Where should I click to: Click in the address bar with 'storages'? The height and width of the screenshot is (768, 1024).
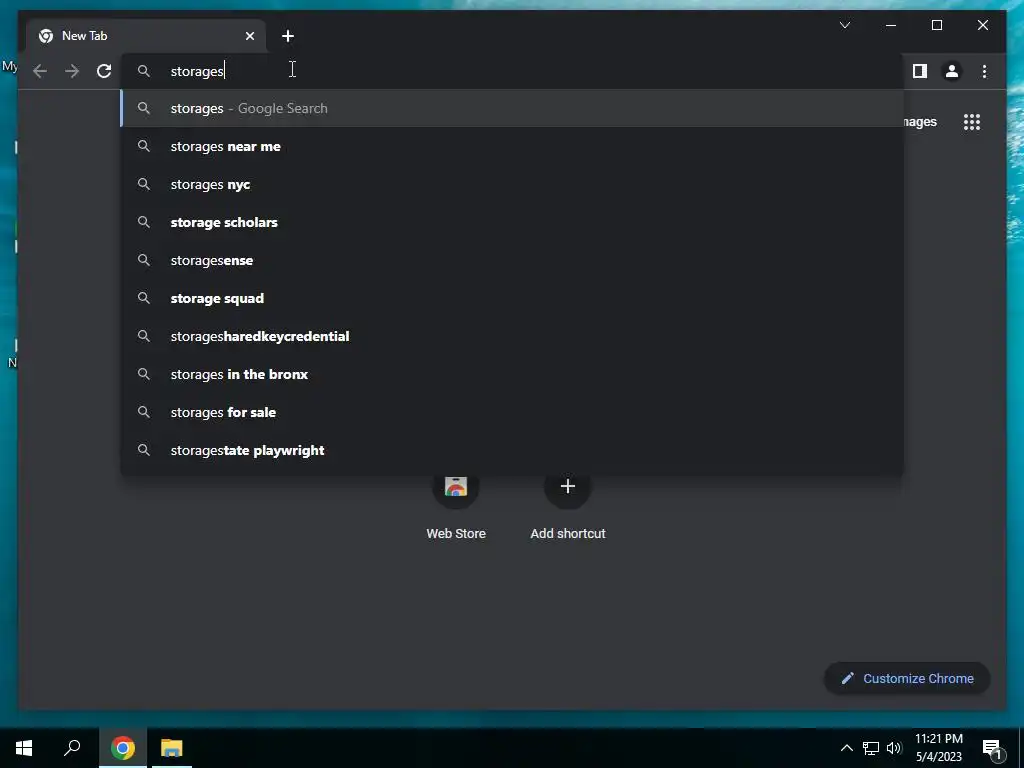coord(512,71)
